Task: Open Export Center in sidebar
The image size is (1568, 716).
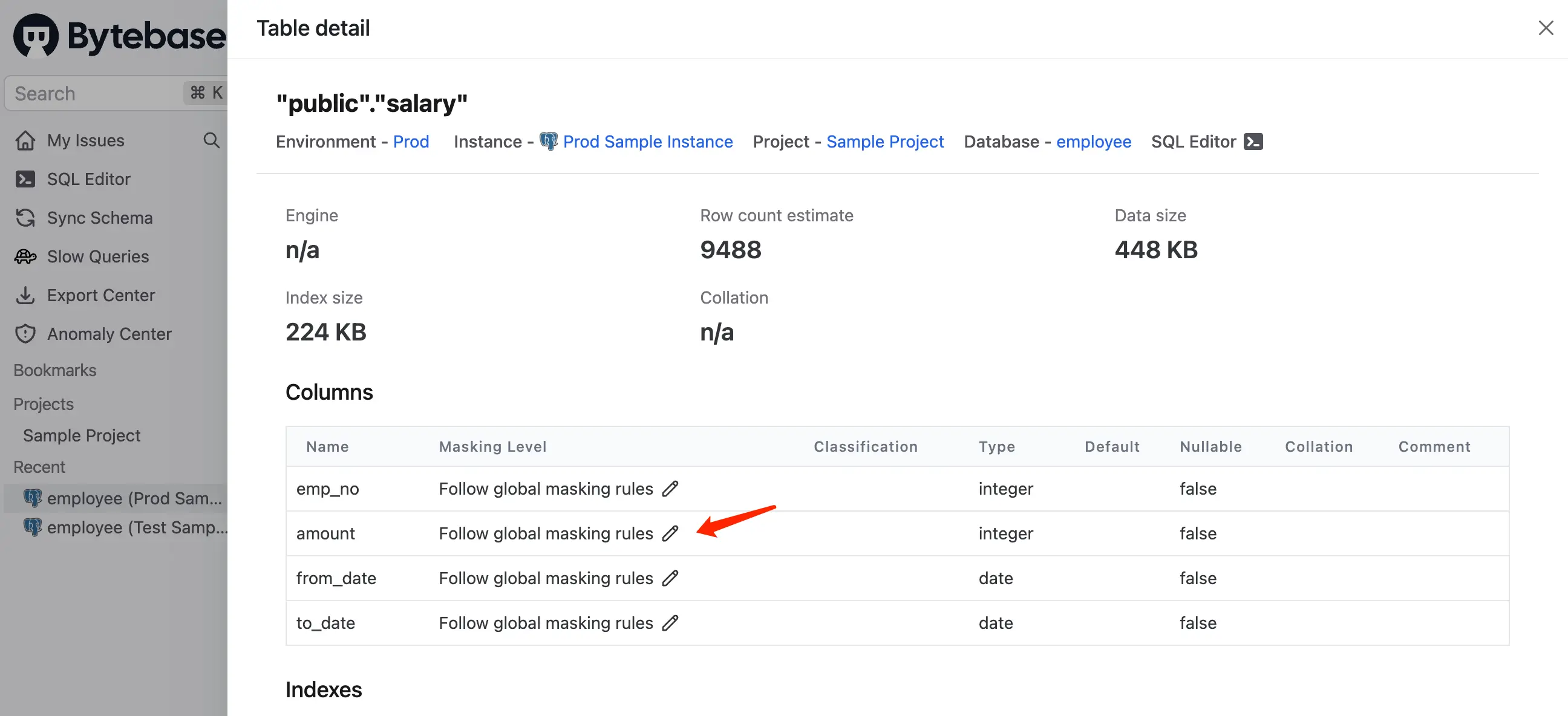Action: click(x=101, y=295)
